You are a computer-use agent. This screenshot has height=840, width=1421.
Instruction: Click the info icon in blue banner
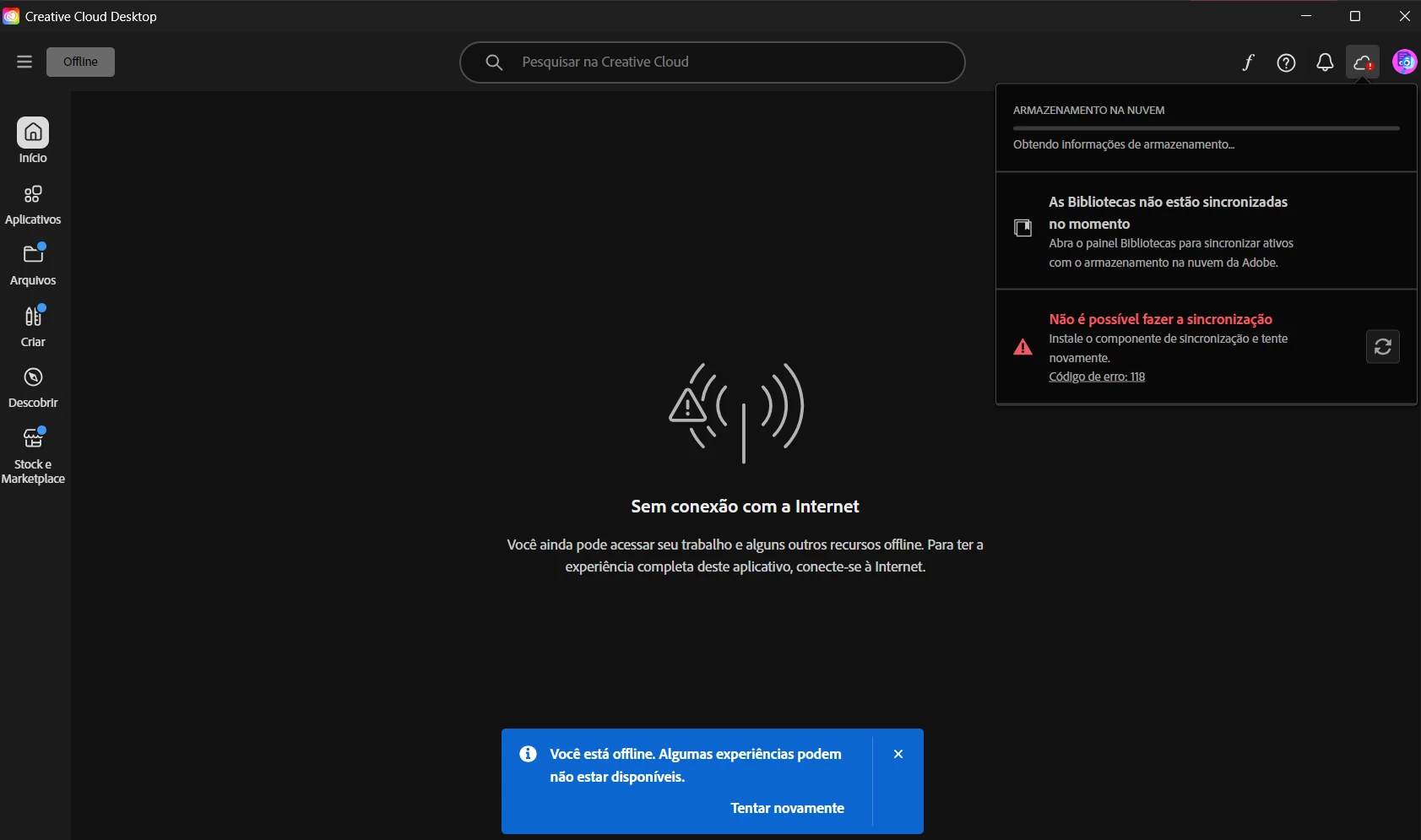(x=528, y=754)
